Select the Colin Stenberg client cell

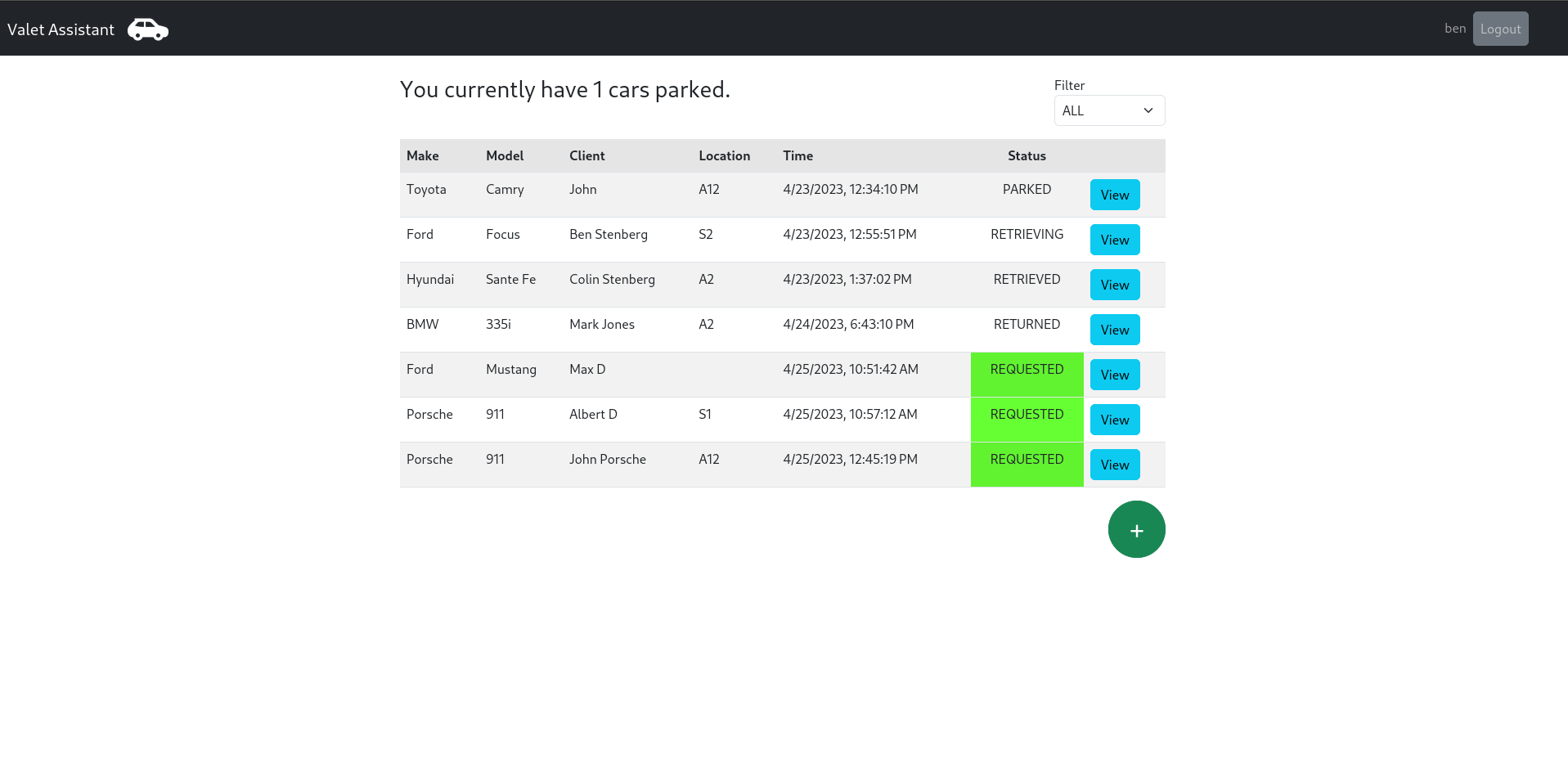[612, 280]
